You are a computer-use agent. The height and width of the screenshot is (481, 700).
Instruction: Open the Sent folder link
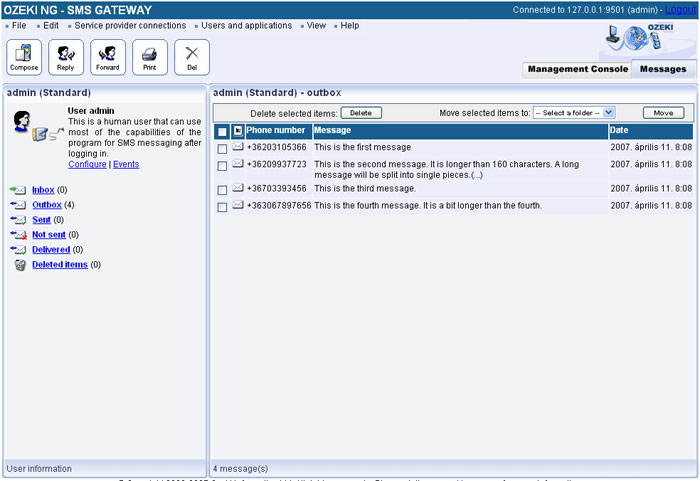coord(42,220)
